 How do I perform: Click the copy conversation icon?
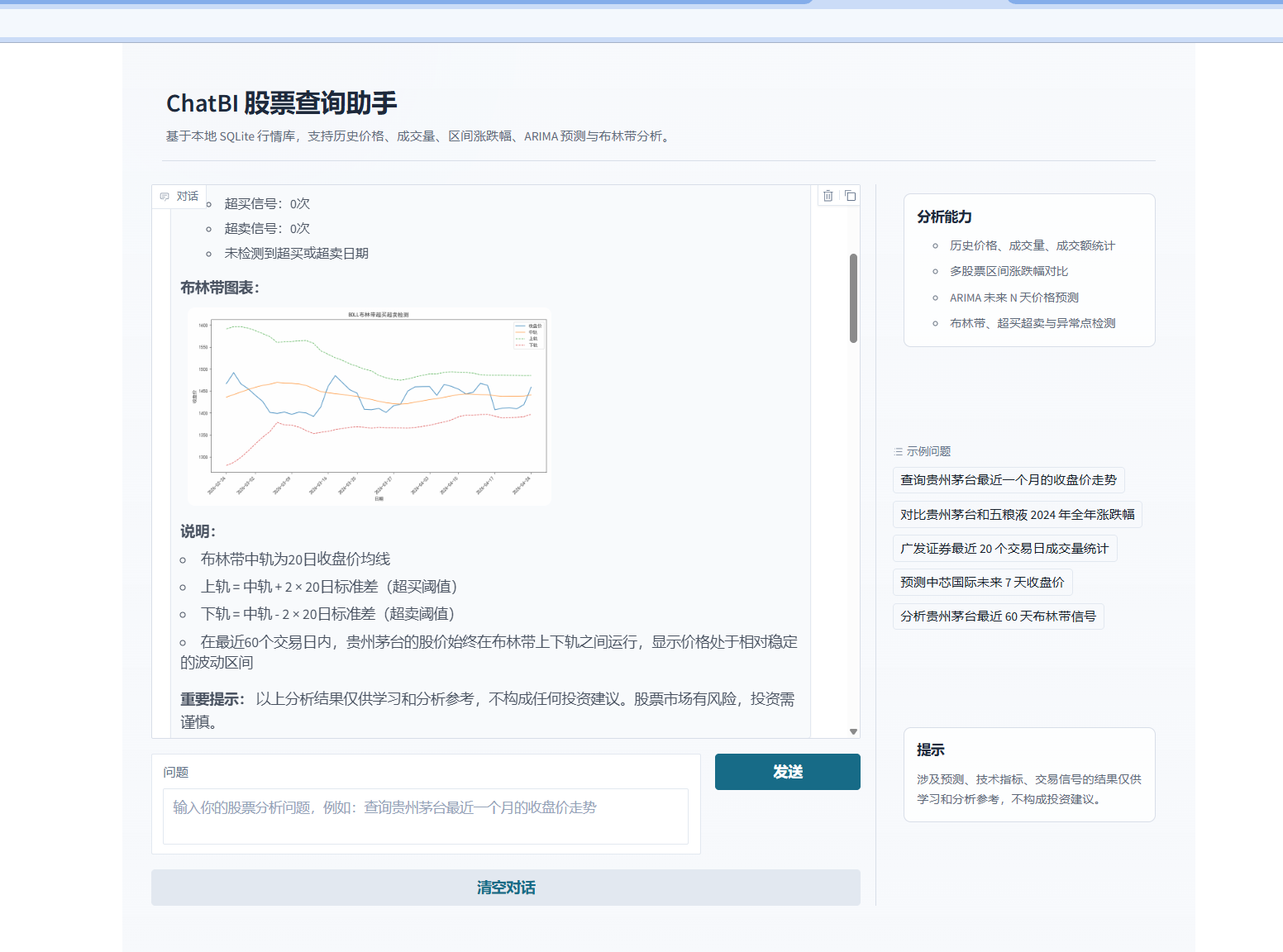tap(850, 196)
